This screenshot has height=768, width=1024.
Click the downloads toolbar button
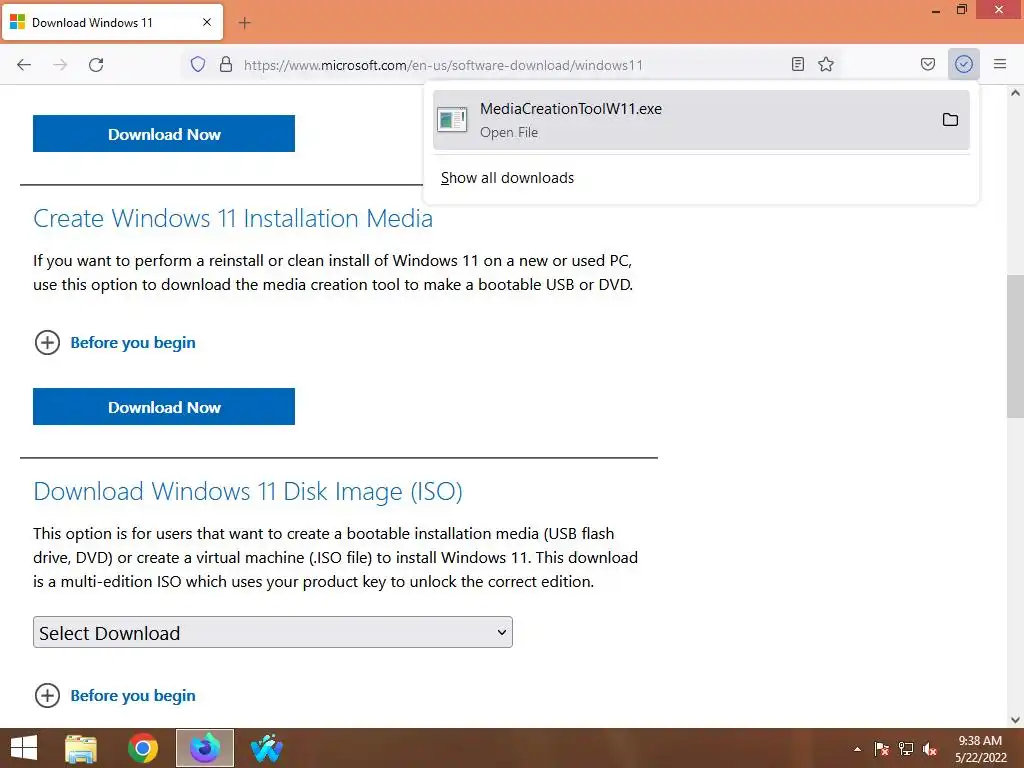pos(963,64)
